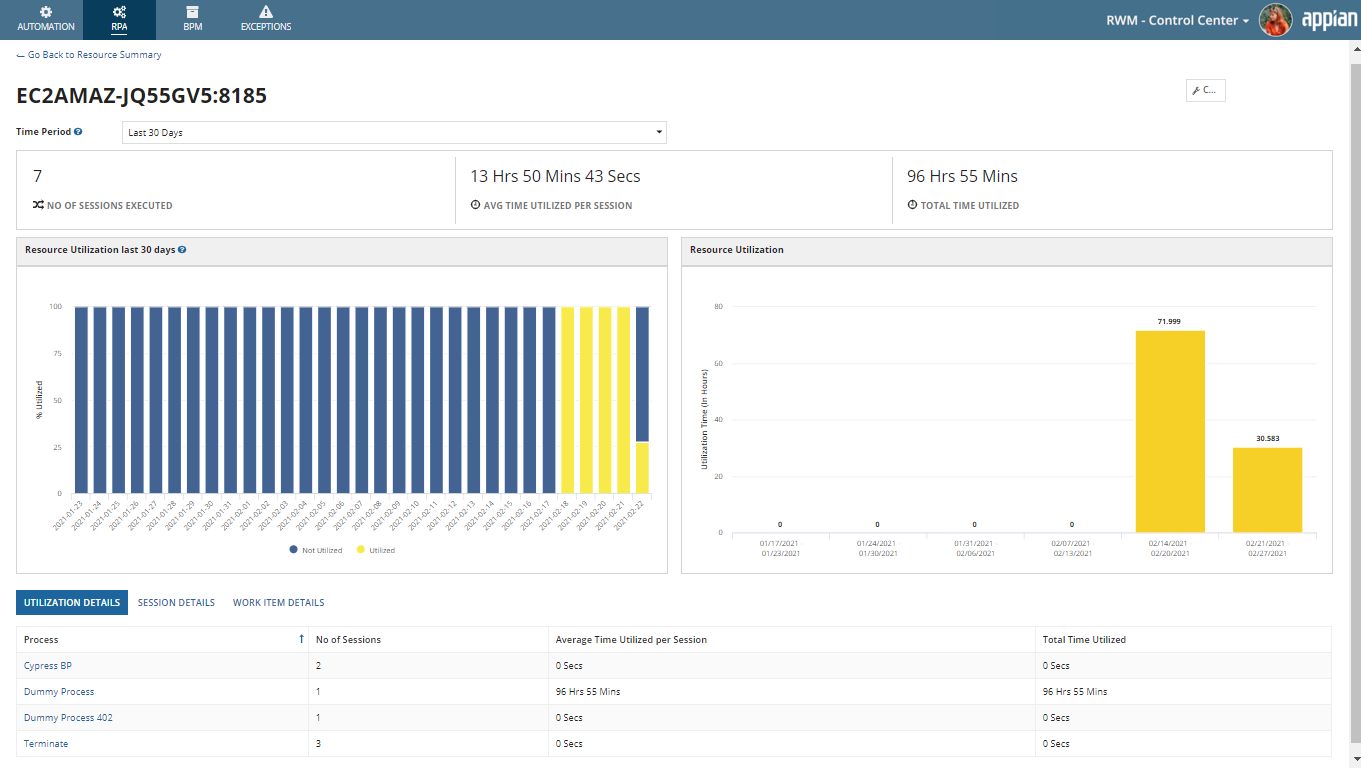This screenshot has height=768, width=1361.
Task: Open the Terminate process link
Action: (46, 743)
